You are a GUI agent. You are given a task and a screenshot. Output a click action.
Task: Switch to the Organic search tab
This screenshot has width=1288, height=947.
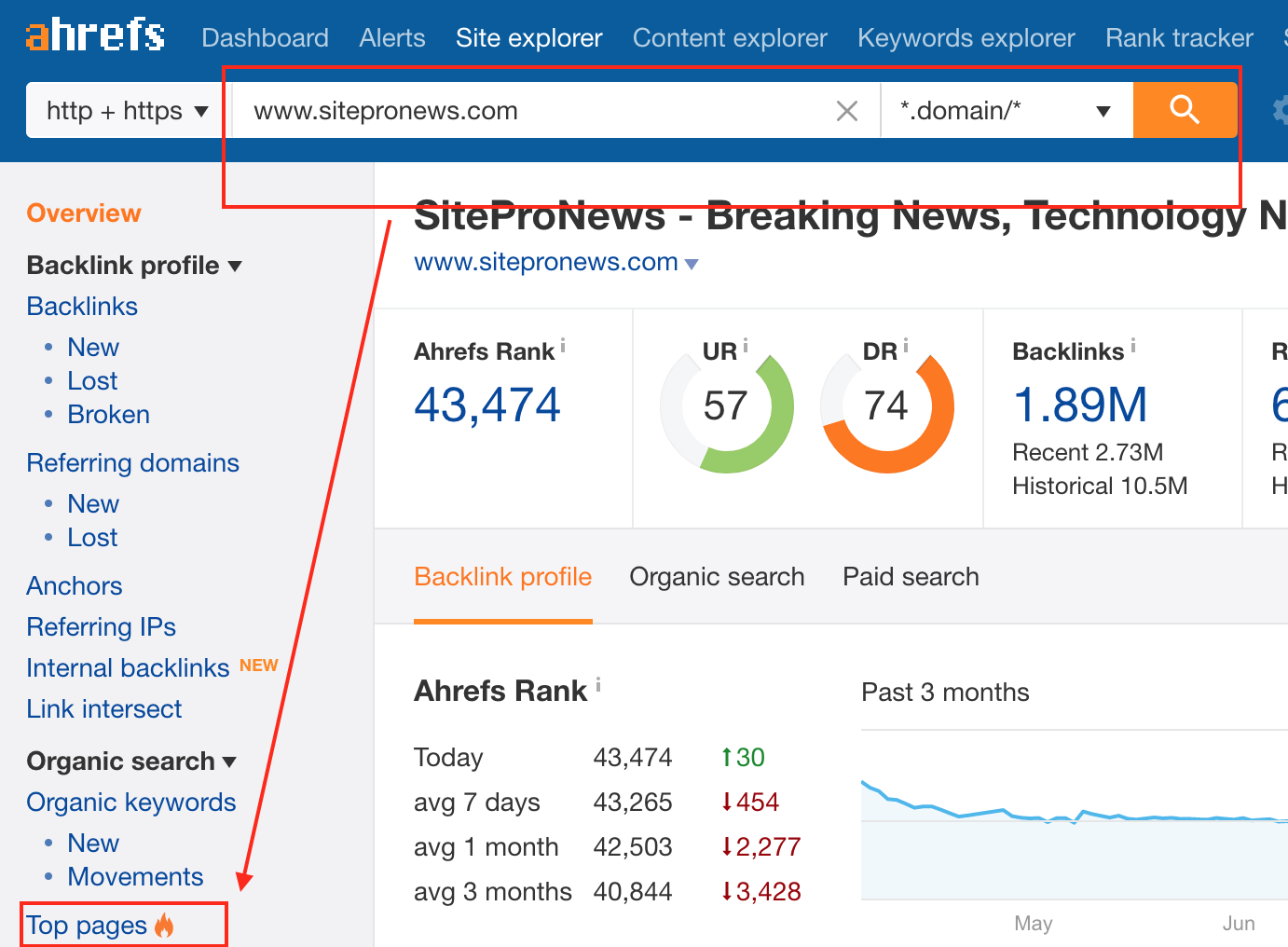point(717,577)
